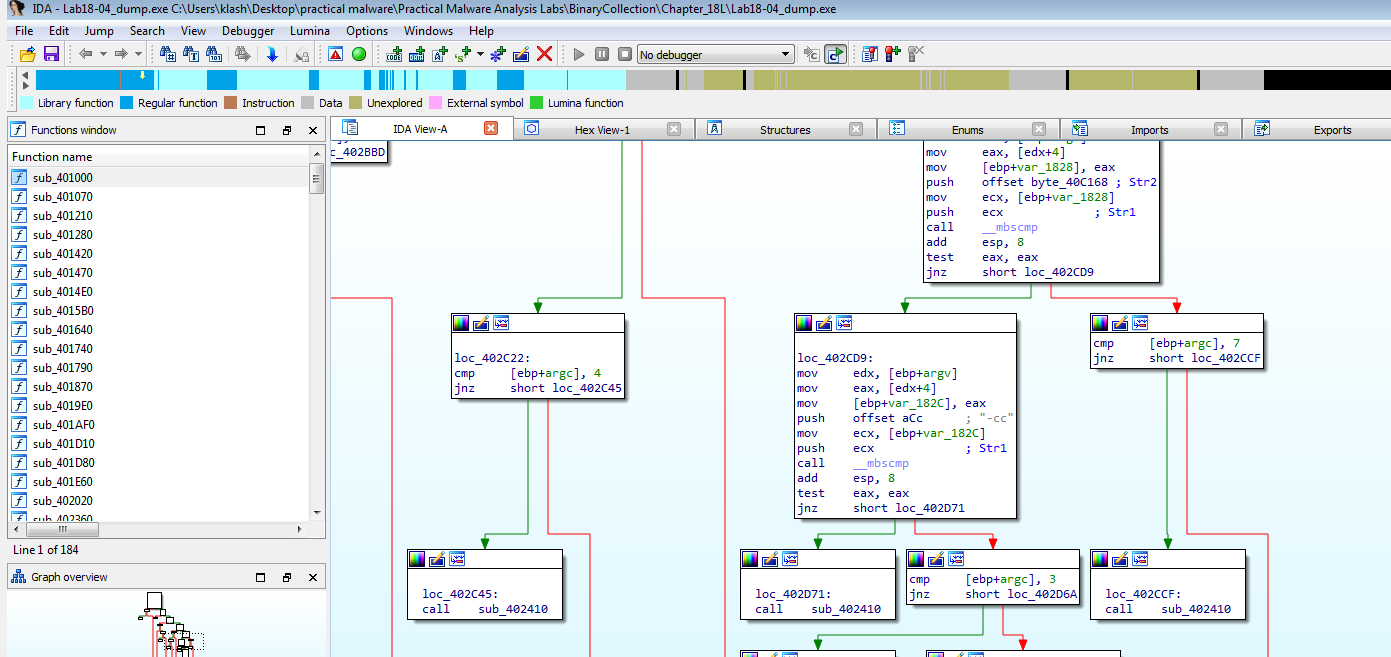Click the Regular function blue legend swatch
The height and width of the screenshot is (657, 1391).
click(127, 103)
